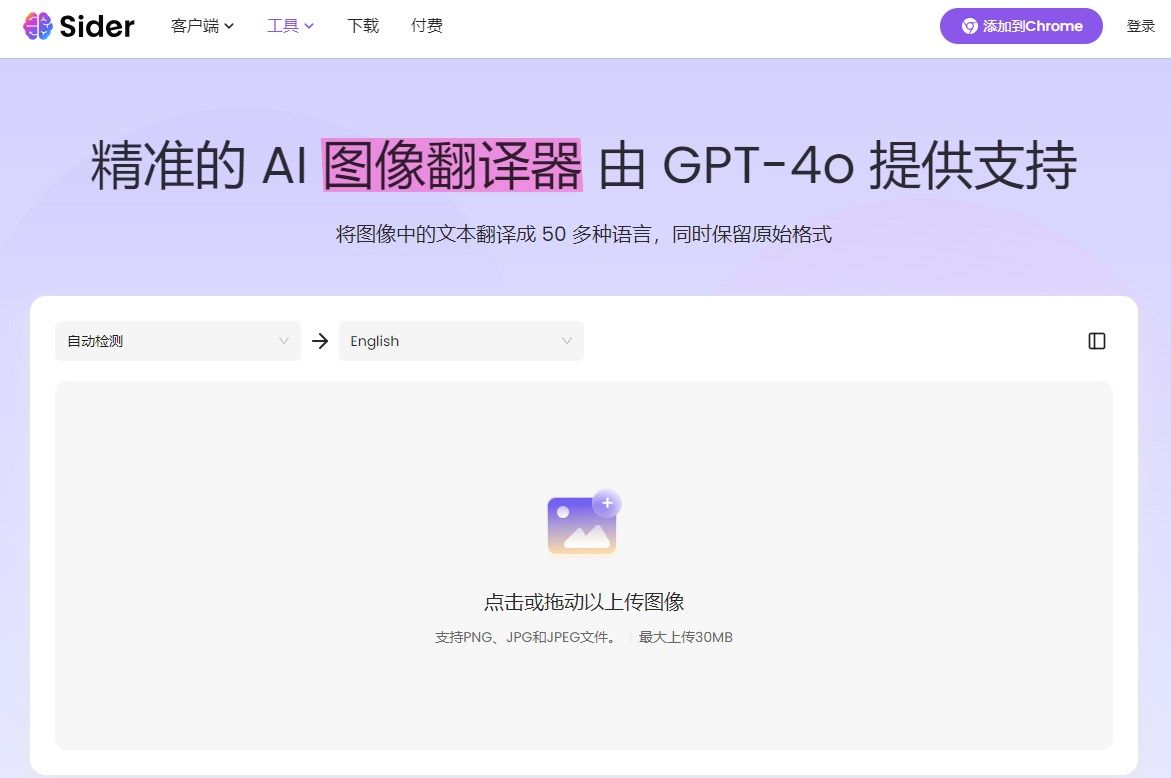Click the 最大上传30MB note
The image size is (1171, 778).
(x=686, y=637)
